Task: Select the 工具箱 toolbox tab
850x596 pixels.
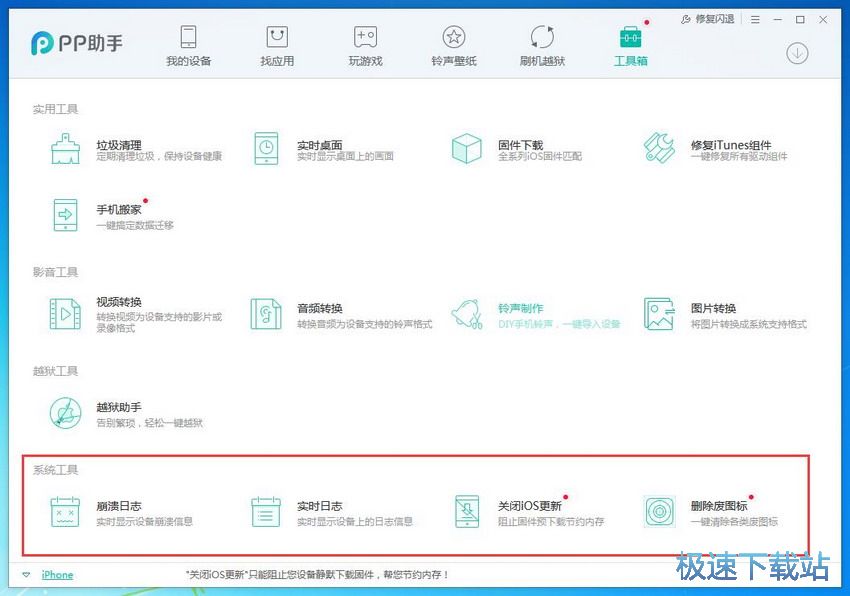Action: (630, 46)
